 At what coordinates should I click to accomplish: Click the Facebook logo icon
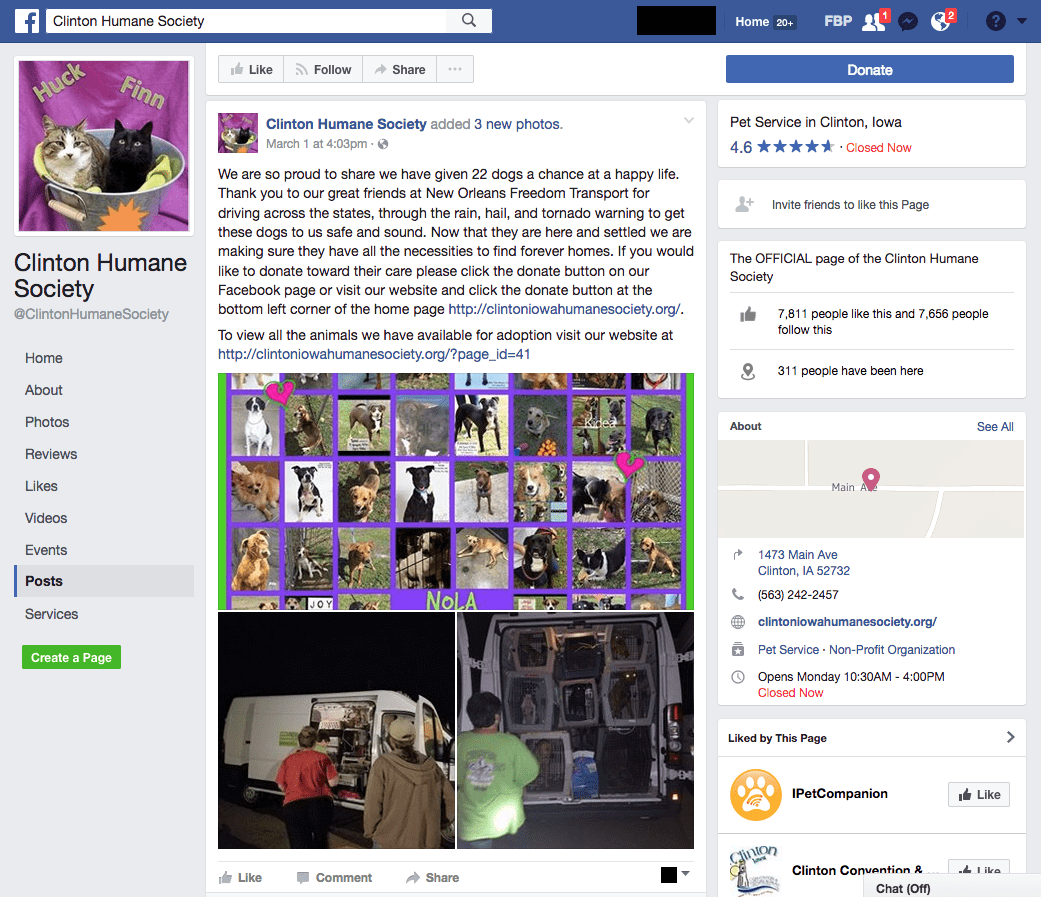(27, 21)
